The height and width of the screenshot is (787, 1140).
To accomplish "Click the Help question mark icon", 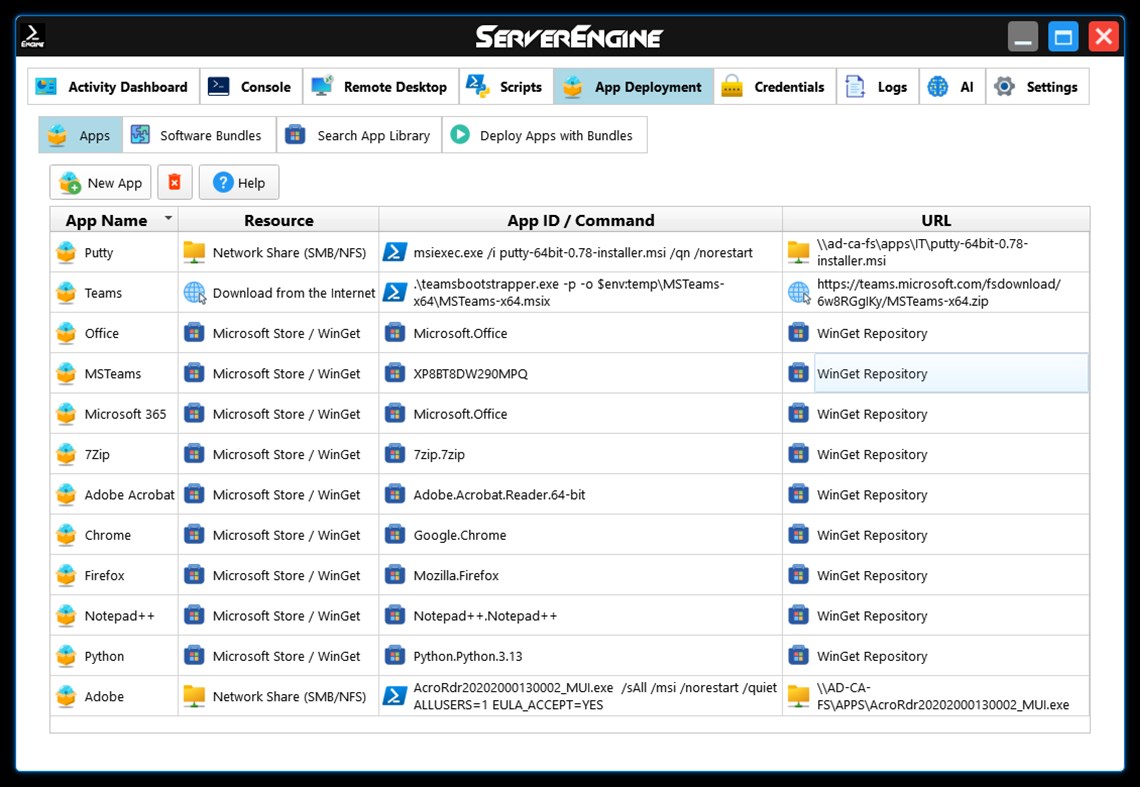I will tap(220, 182).
